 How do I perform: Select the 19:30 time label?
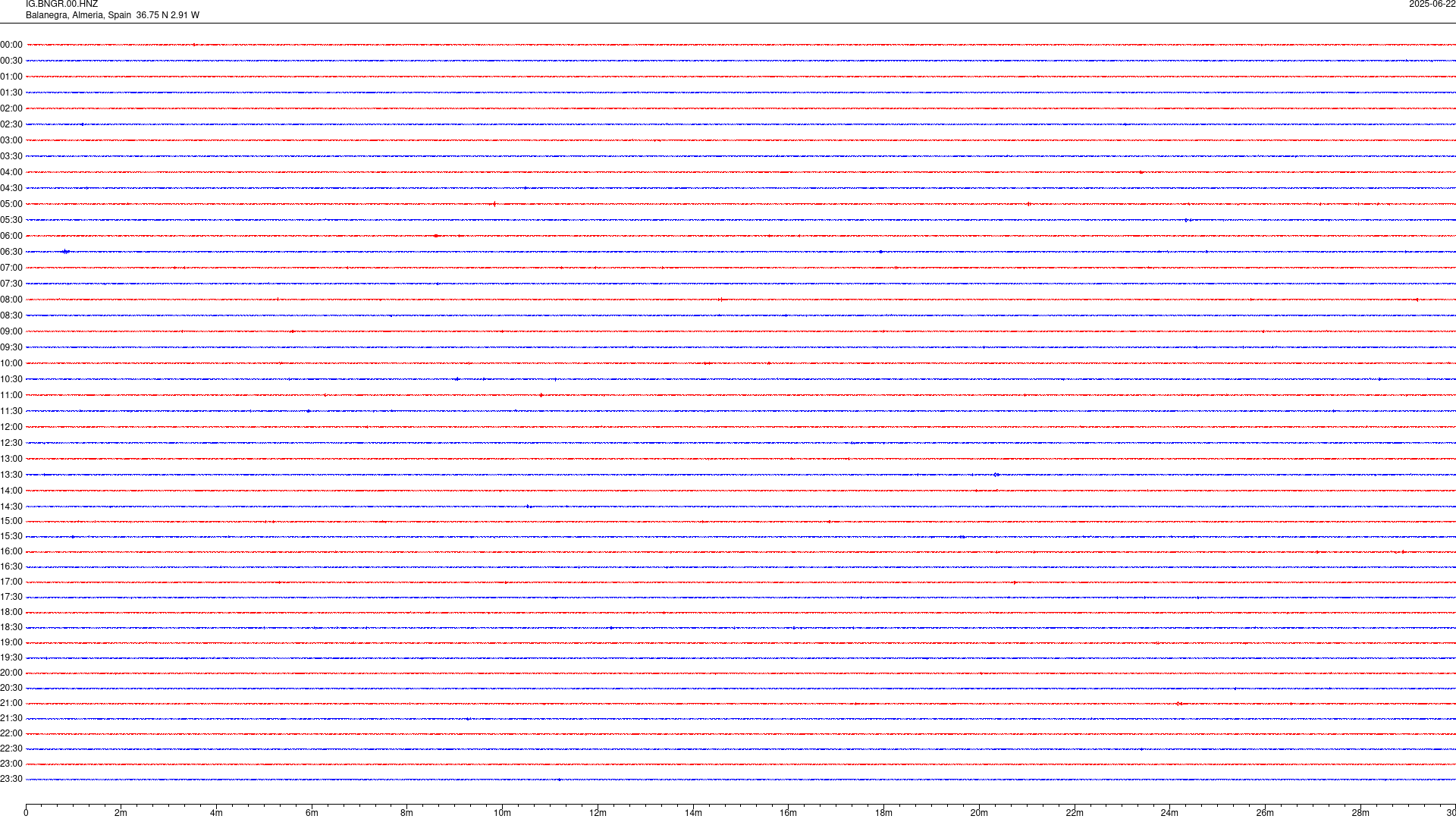11,657
